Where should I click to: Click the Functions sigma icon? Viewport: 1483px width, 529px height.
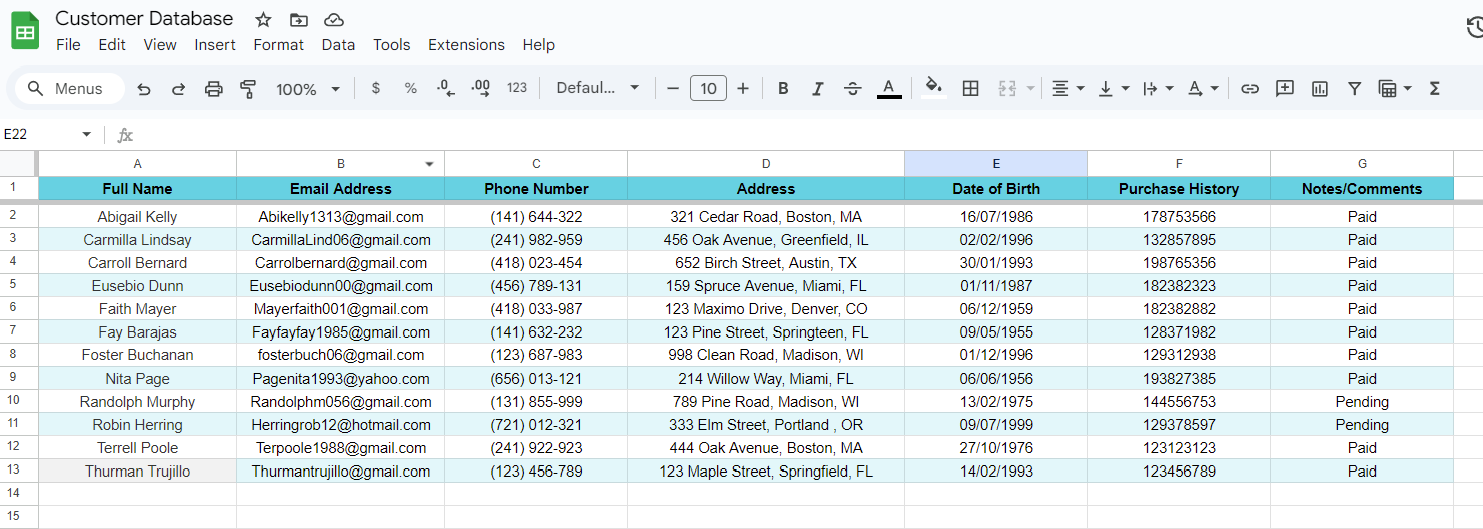1434,89
